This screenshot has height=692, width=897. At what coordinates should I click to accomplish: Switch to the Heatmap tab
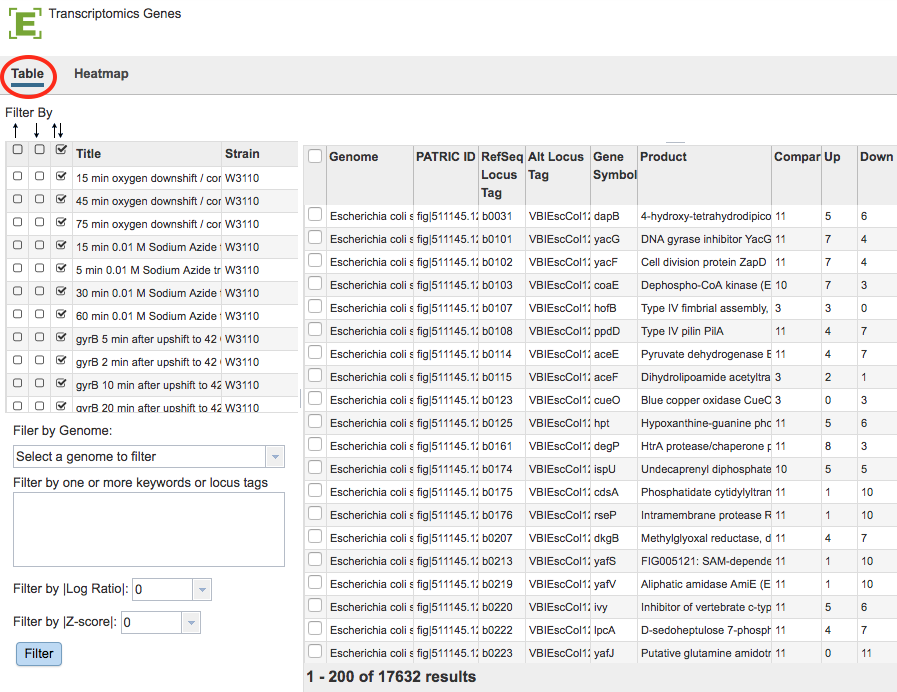pyautogui.click(x=101, y=74)
